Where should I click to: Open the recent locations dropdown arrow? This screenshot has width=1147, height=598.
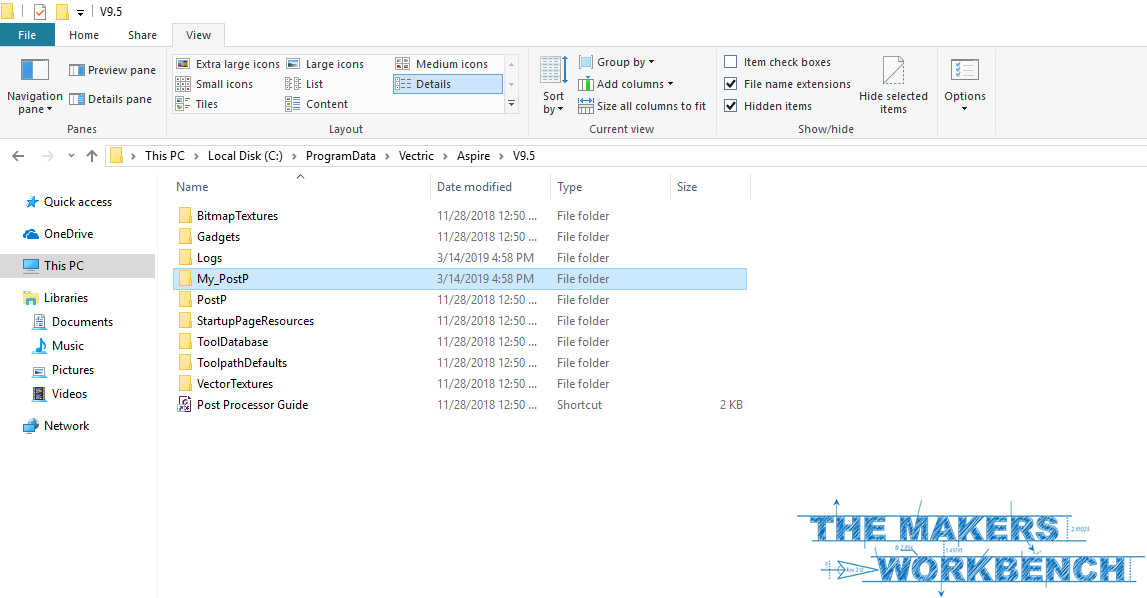(x=71, y=156)
